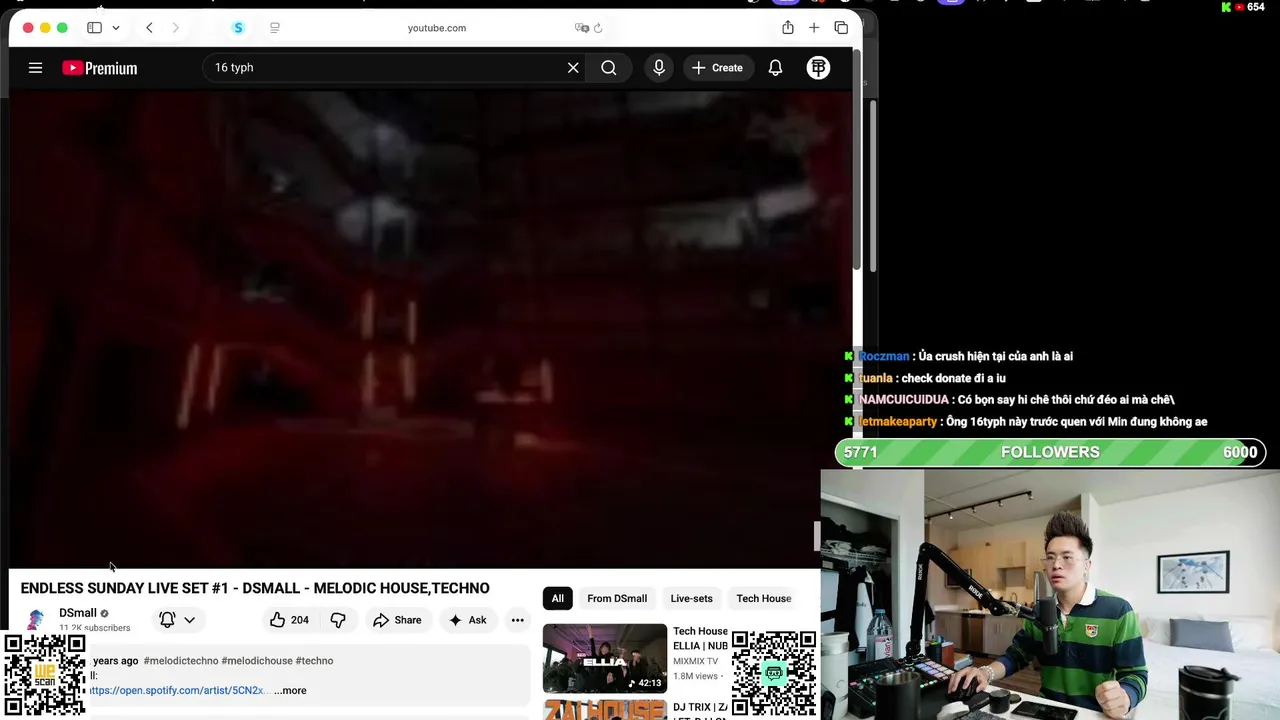
Task: Click the youtube.com address bar
Action: [437, 28]
